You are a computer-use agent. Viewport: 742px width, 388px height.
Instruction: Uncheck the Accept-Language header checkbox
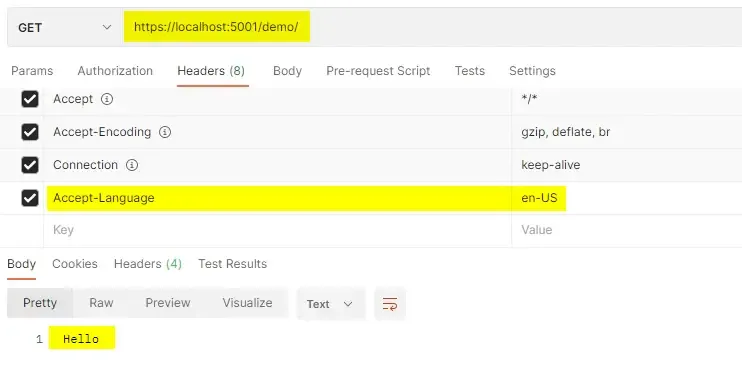pos(30,198)
